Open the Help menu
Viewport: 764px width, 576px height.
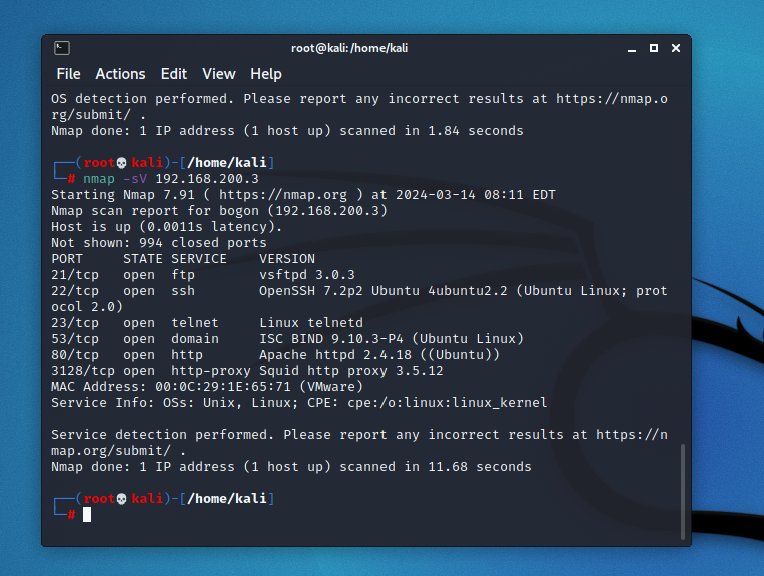(x=266, y=74)
